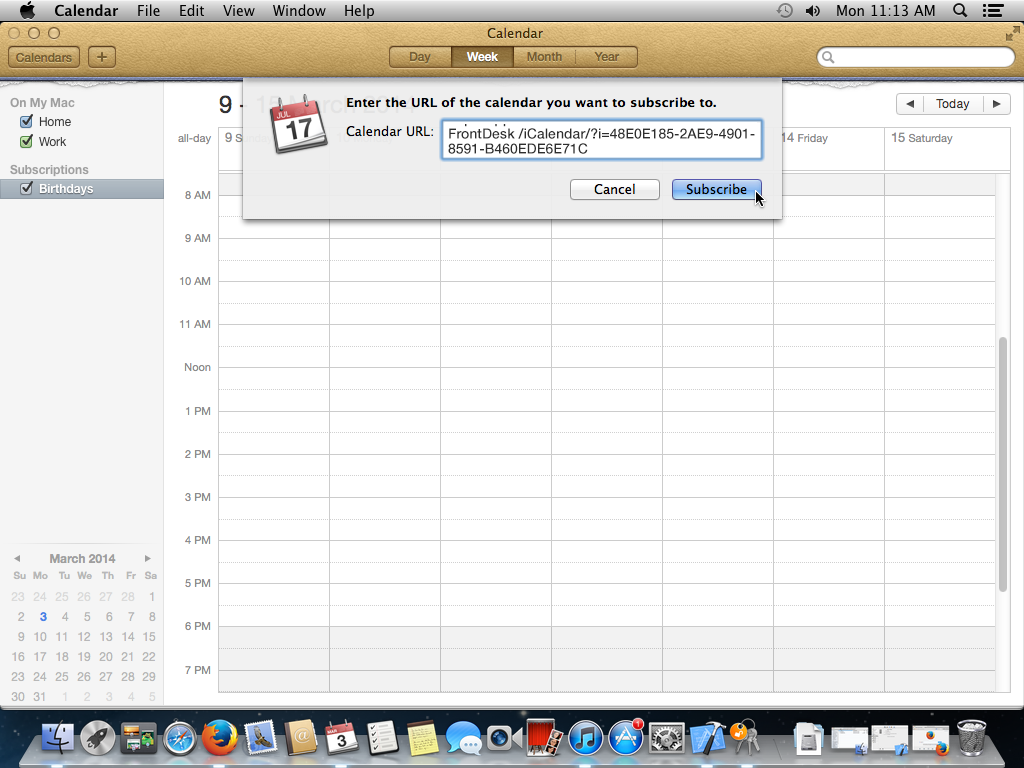Open the File menu
1024x768 pixels.
[148, 10]
